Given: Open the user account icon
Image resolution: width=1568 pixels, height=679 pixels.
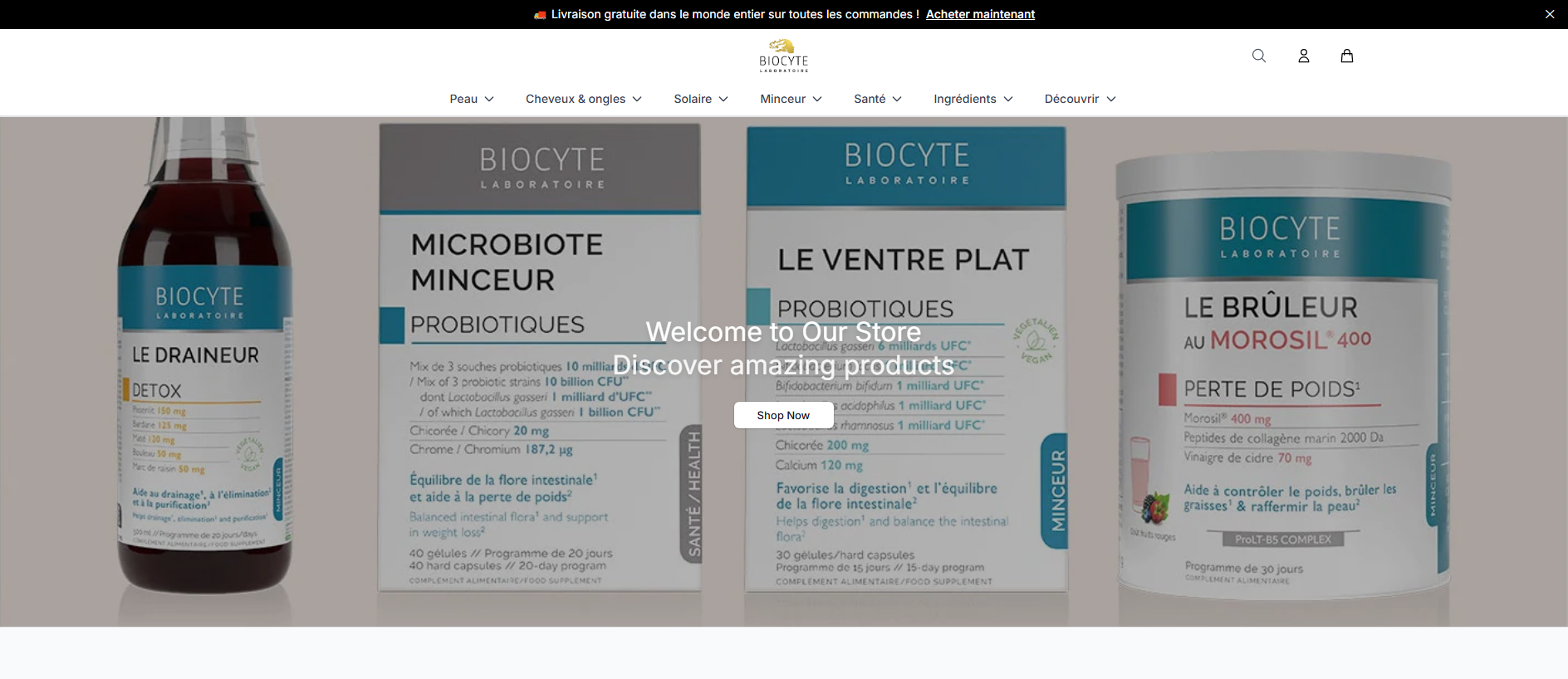Looking at the screenshot, I should pos(1304,56).
